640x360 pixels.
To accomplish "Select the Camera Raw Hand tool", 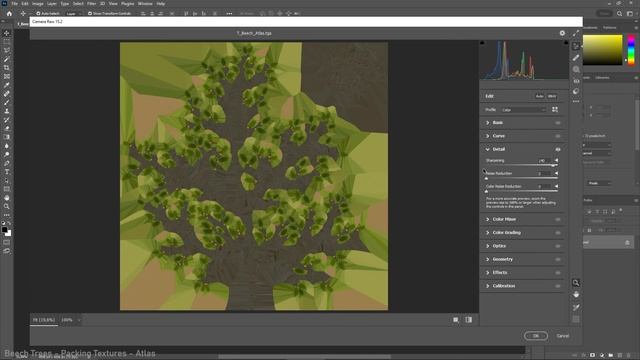I will click(576, 294).
